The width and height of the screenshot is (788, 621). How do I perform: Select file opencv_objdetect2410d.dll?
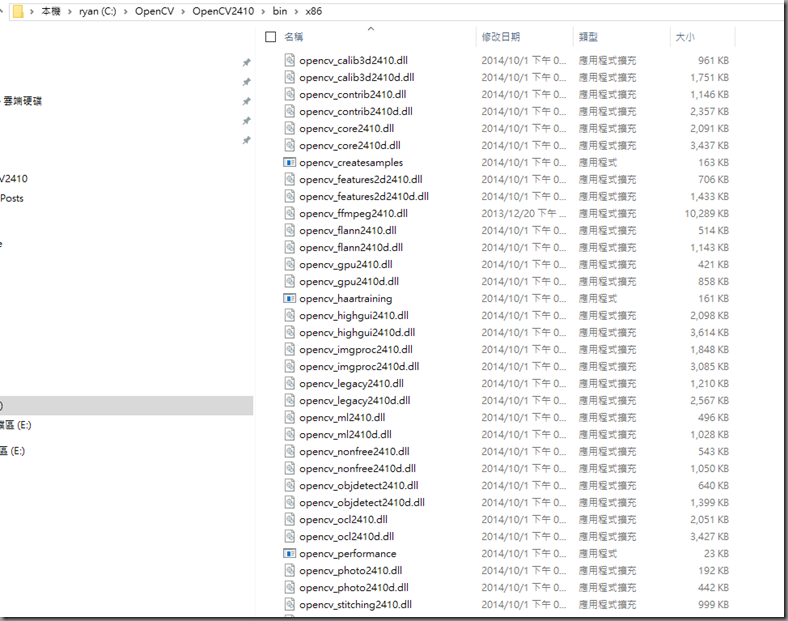[x=362, y=502]
